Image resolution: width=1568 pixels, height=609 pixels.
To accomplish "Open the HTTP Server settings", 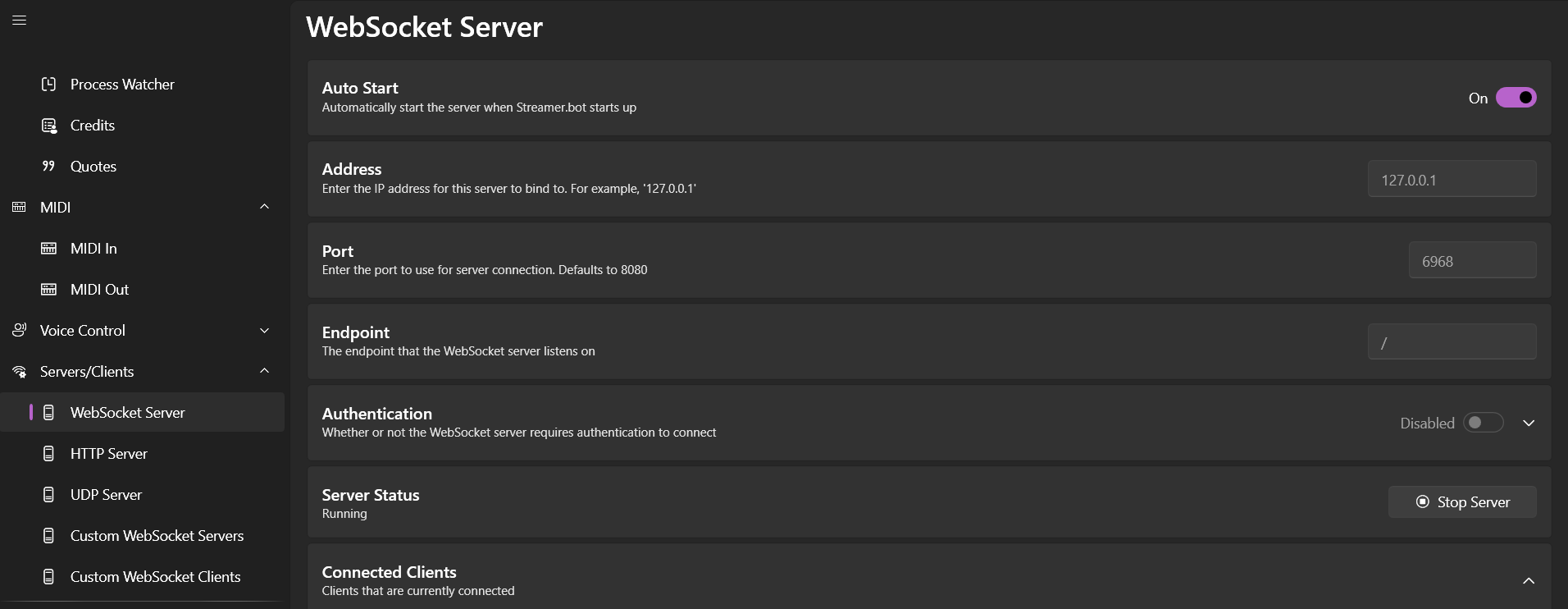I will tap(143, 454).
